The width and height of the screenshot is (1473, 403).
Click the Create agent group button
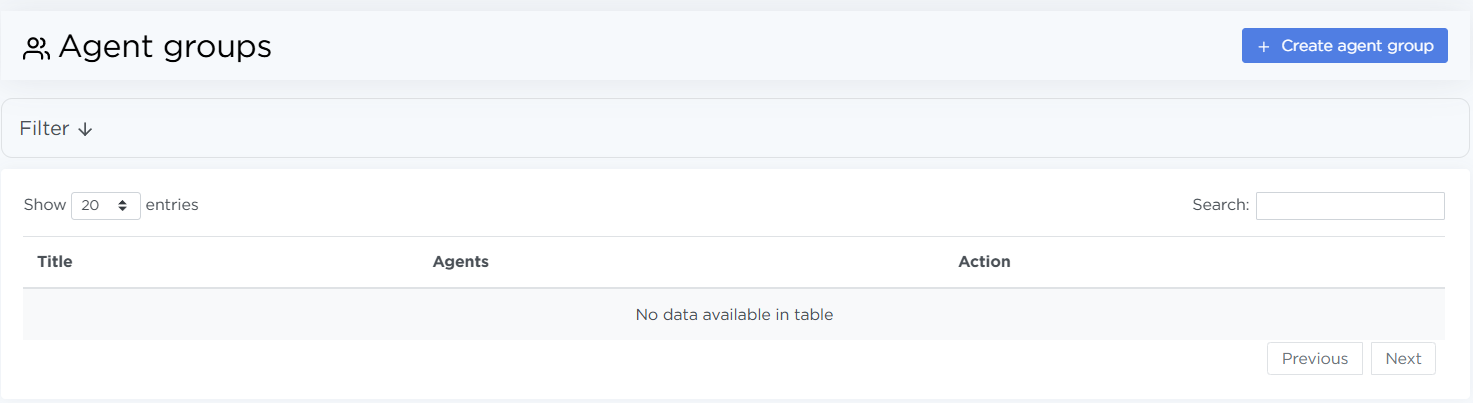1344,46
